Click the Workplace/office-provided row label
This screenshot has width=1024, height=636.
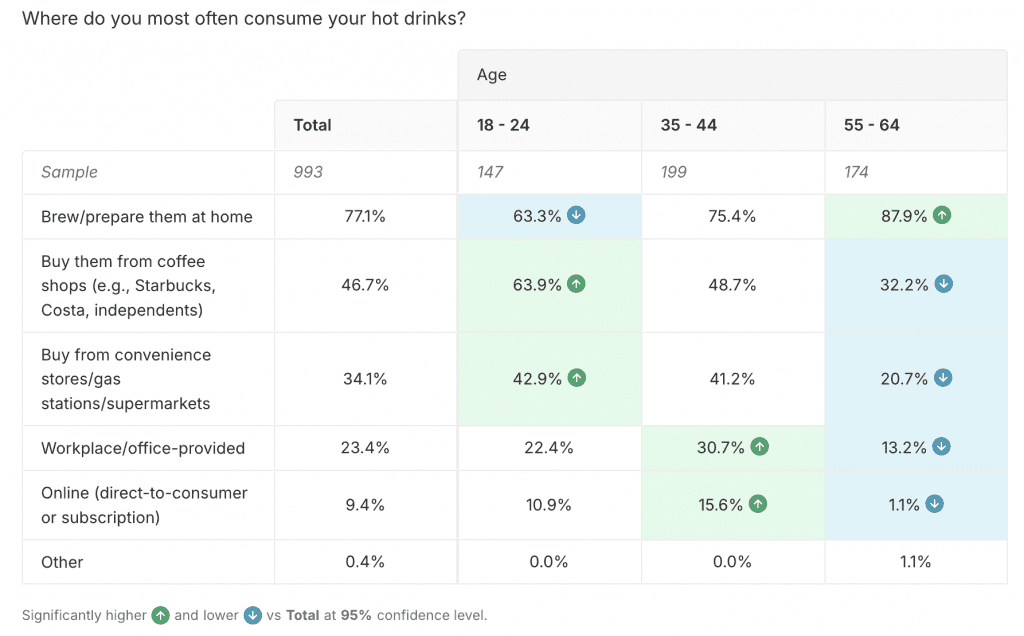point(143,448)
